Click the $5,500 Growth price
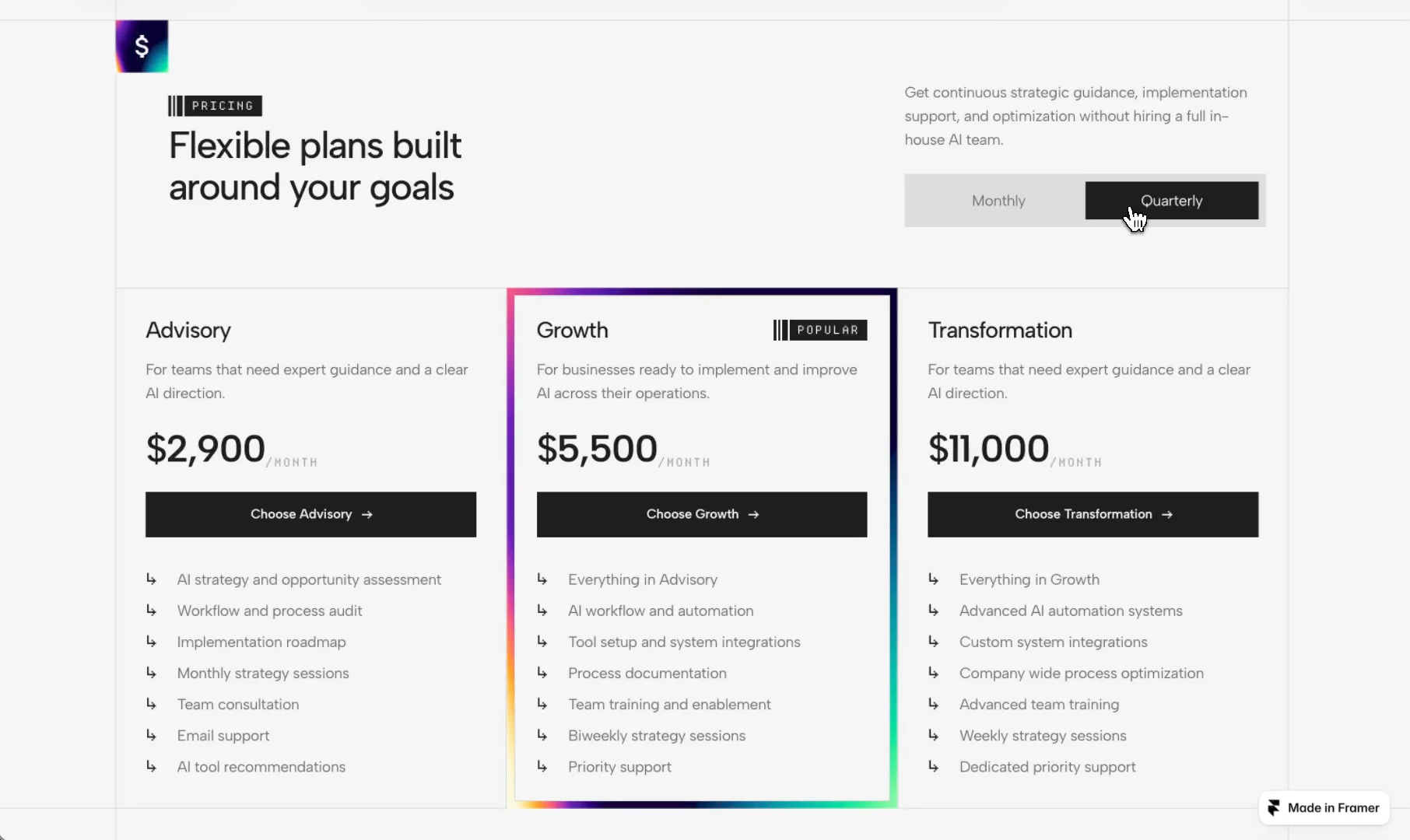This screenshot has height=840, width=1410. point(597,449)
